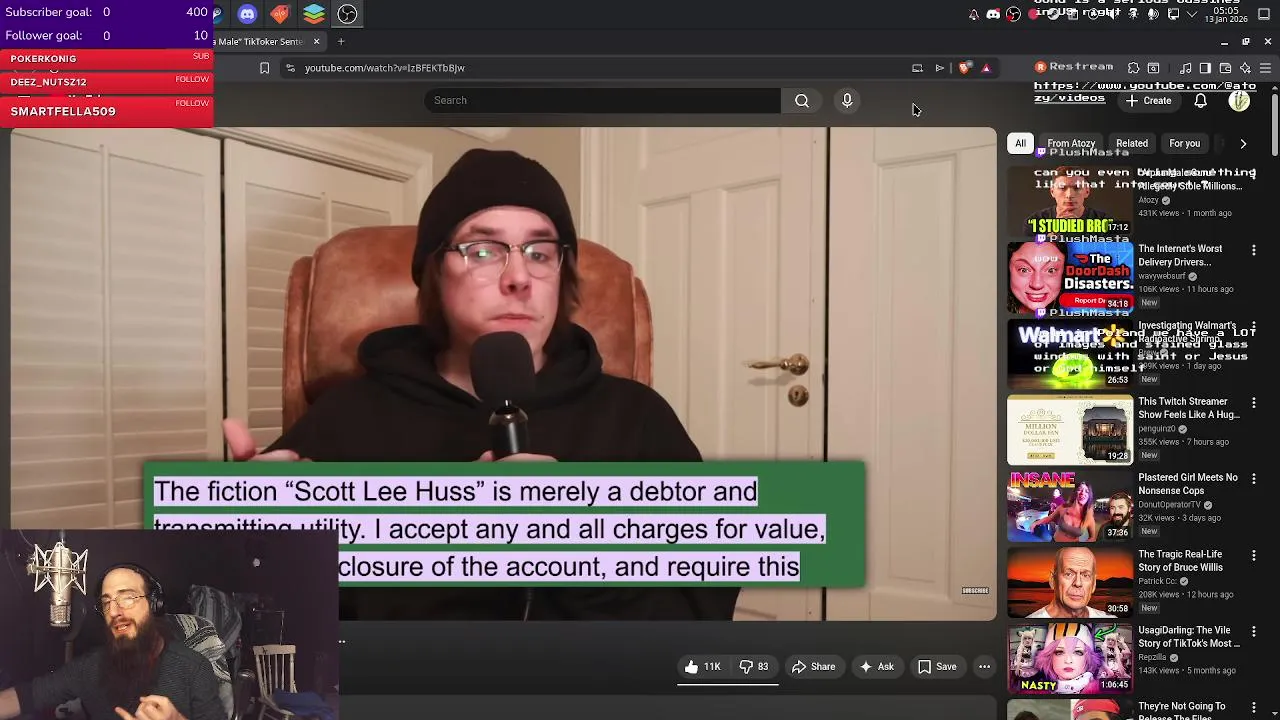This screenshot has width=1280, height=720.
Task: Bookmark this page using the address bar icon
Action: click(x=264, y=68)
